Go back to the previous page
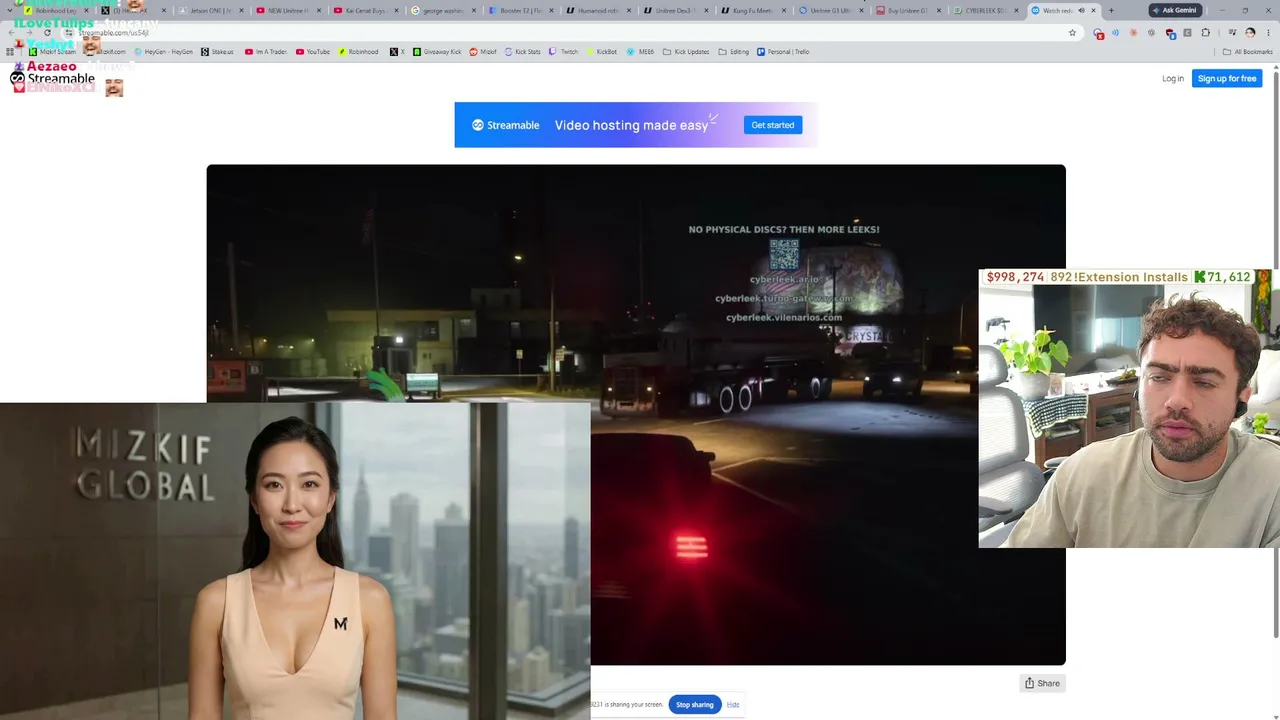The width and height of the screenshot is (1280, 720). pyautogui.click(x=10, y=33)
